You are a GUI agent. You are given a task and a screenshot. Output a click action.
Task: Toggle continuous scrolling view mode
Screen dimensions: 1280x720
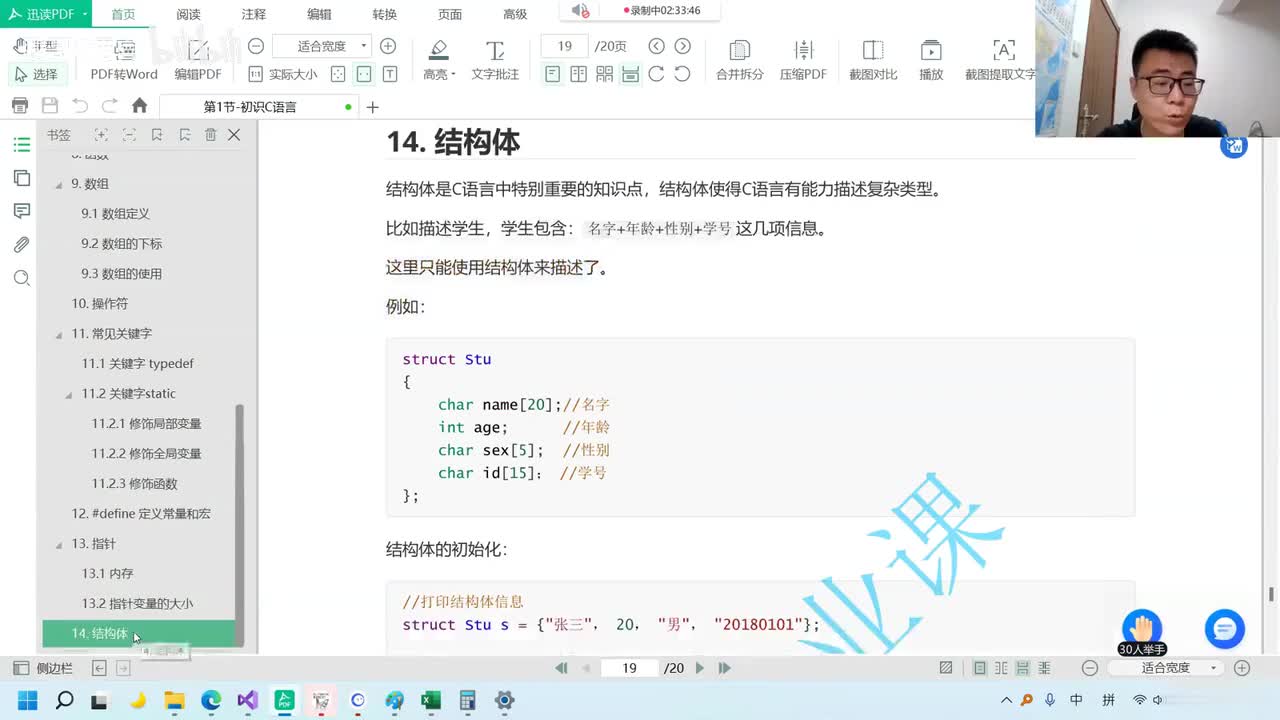pyautogui.click(x=630, y=74)
